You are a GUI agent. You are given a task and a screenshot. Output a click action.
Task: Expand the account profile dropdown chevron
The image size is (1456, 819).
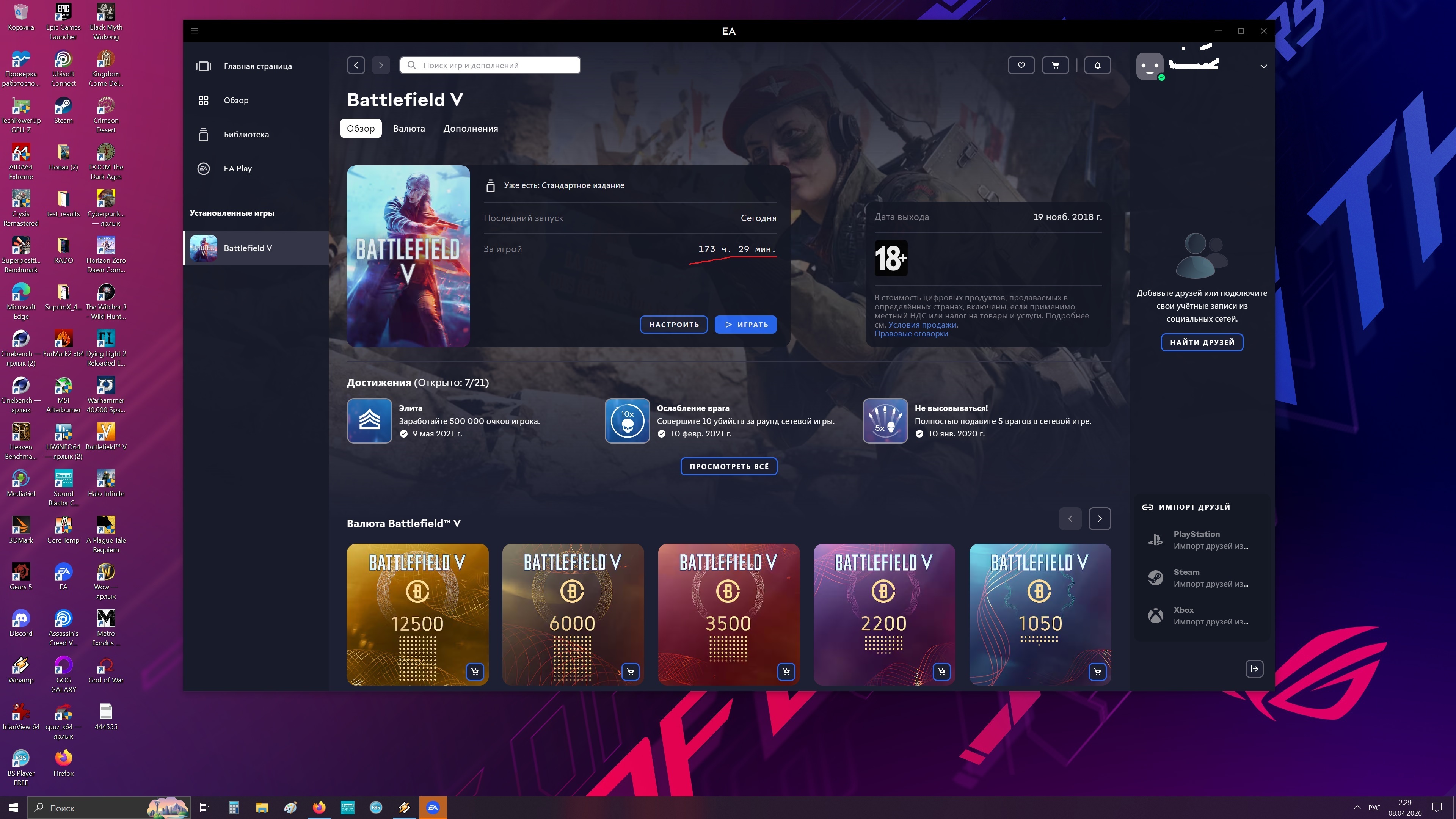click(1263, 66)
